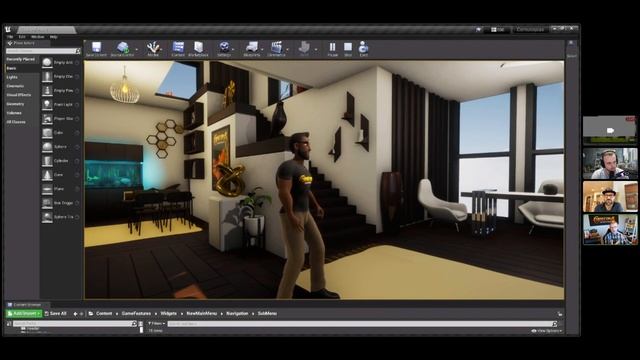Select the Empty Character icon
Viewport: 640px width, 360px height.
pos(47,76)
